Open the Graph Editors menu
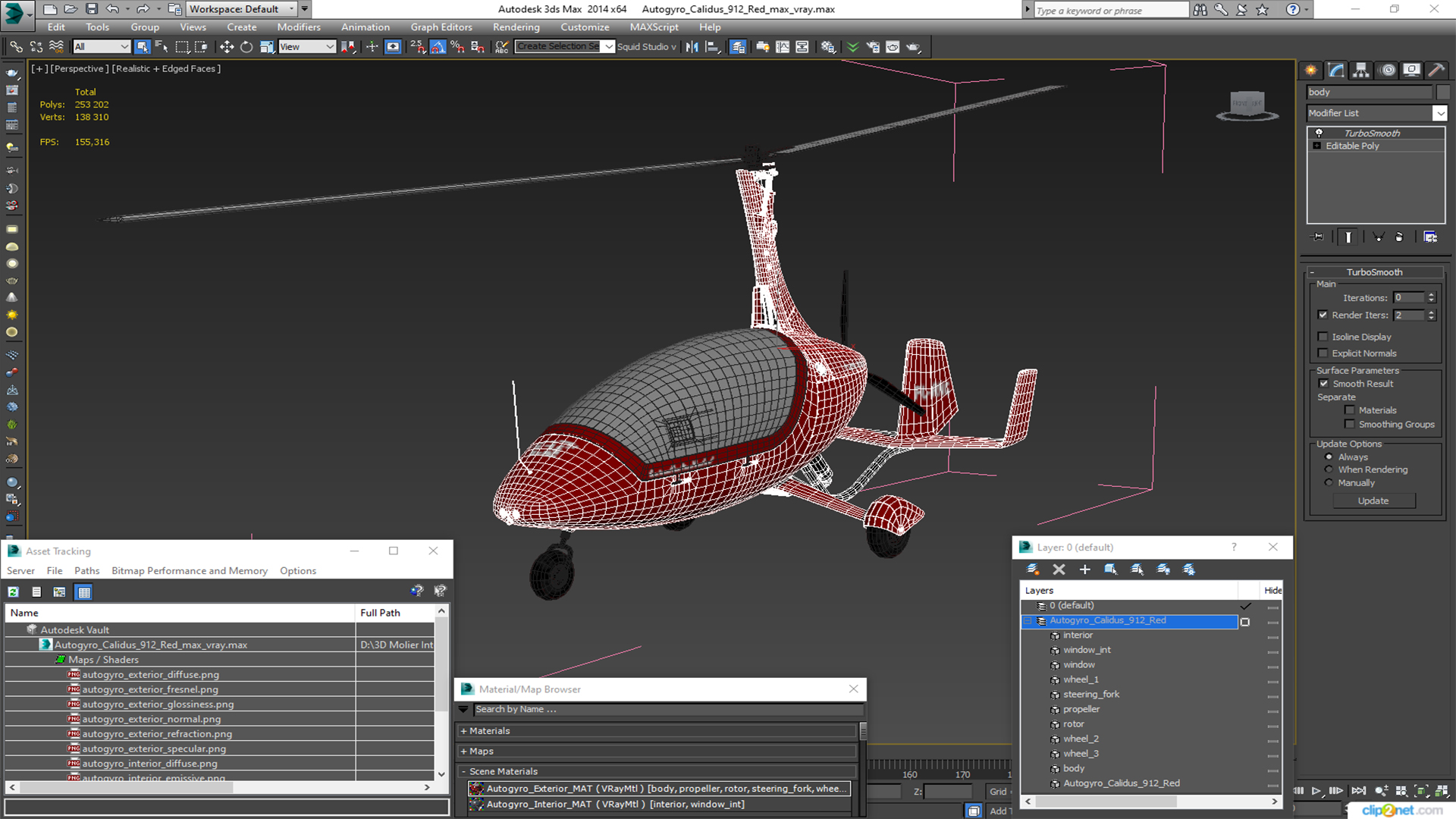The width and height of the screenshot is (1456, 819). pyautogui.click(x=441, y=27)
